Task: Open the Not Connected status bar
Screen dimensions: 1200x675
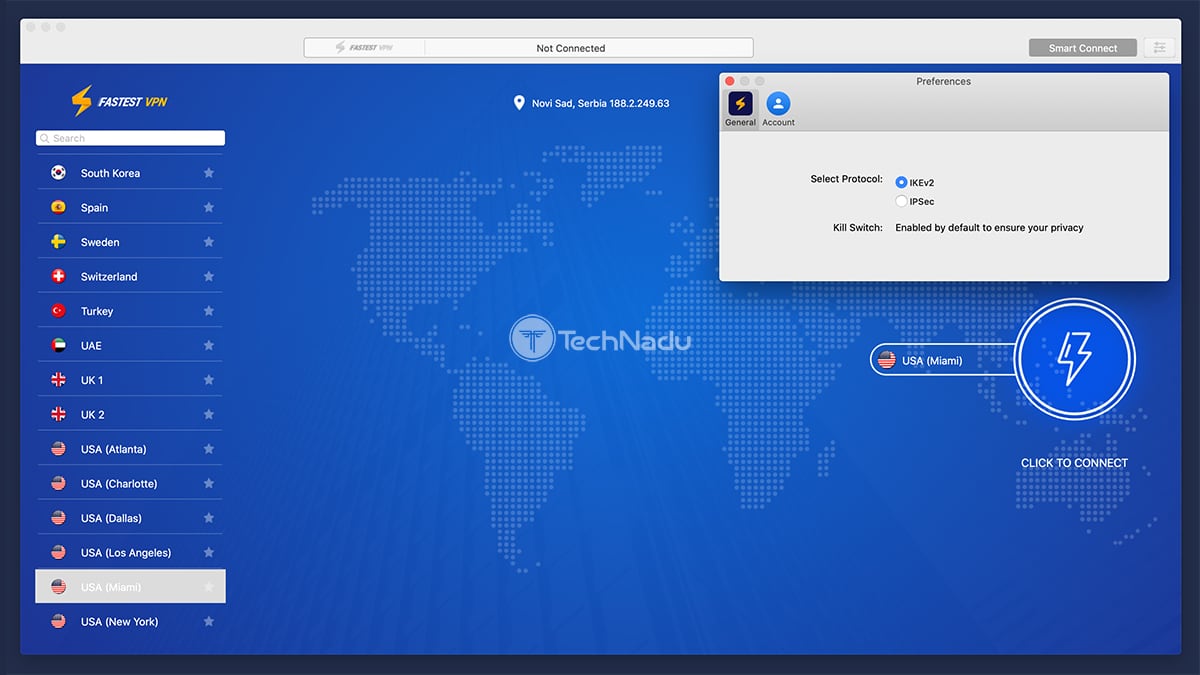Action: [570, 48]
